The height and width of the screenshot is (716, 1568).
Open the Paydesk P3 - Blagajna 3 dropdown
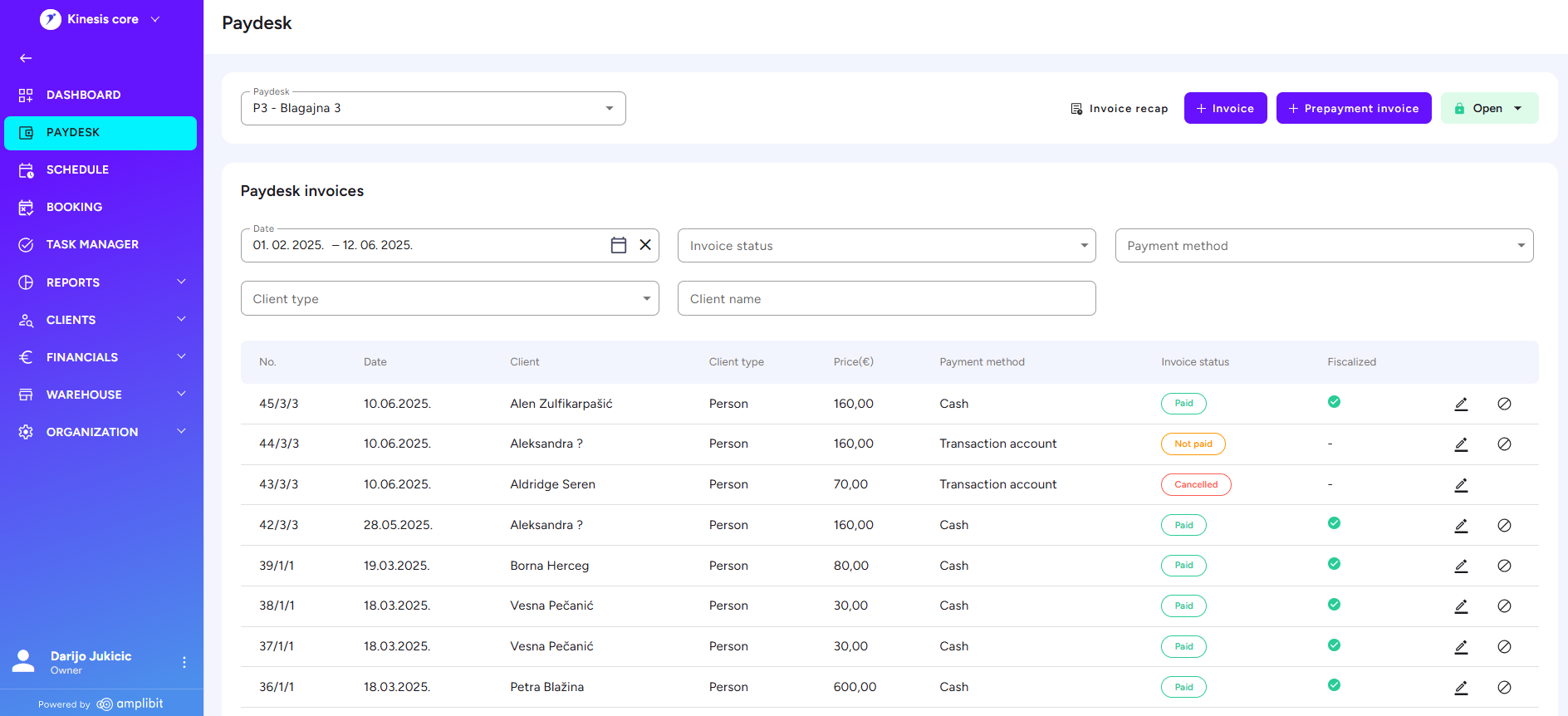(433, 109)
